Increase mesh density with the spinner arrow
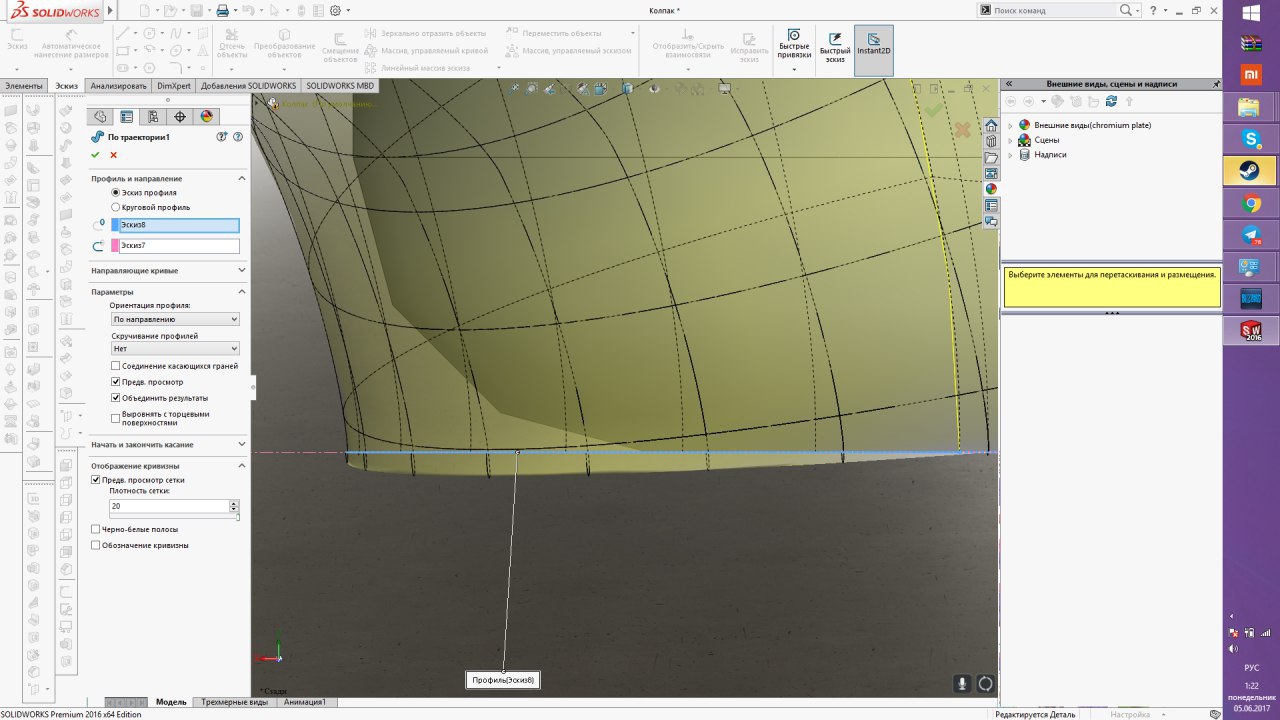The height and width of the screenshot is (720, 1280). (234, 503)
